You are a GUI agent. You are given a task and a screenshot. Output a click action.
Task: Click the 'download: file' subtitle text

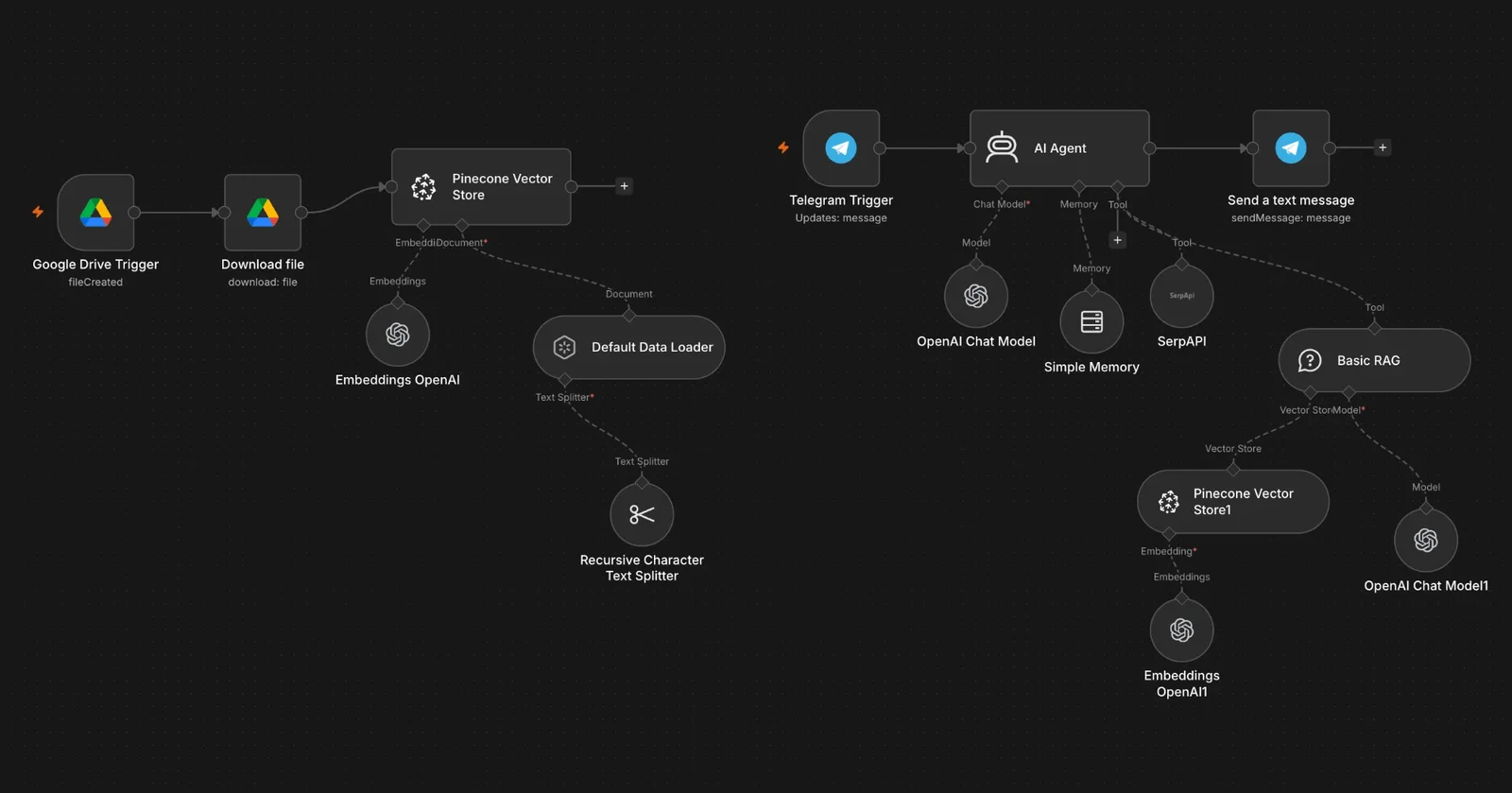263,283
